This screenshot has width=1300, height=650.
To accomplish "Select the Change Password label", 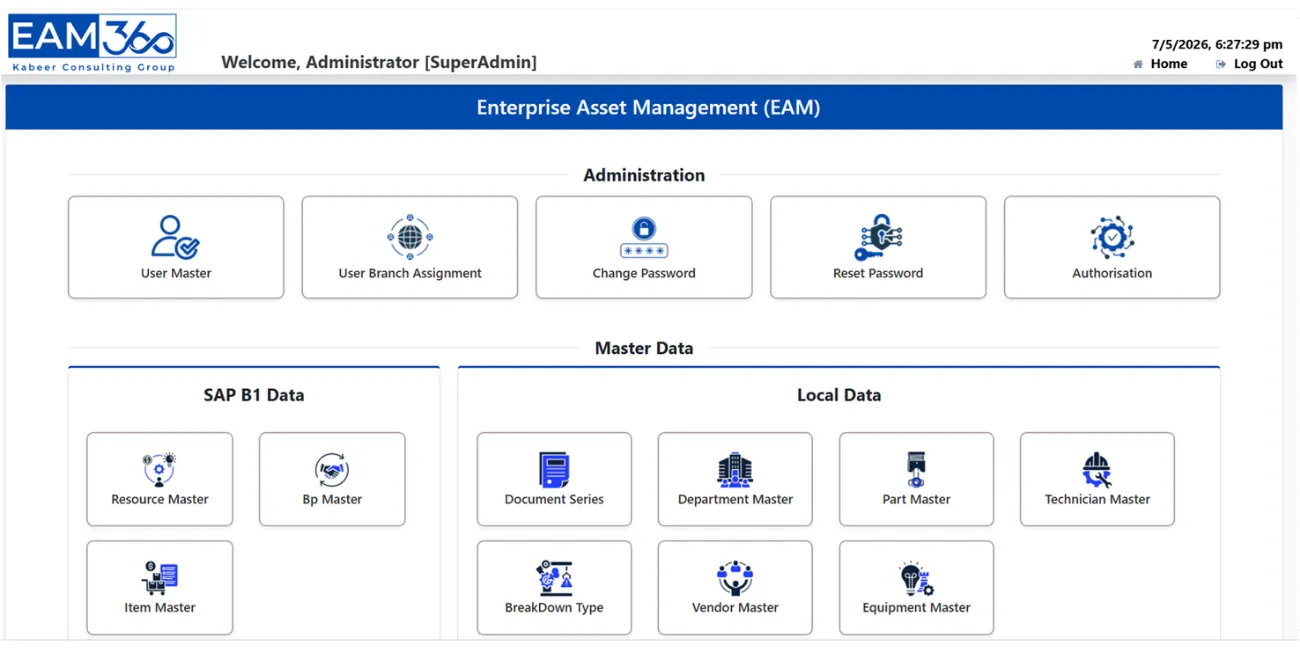I will pos(644,273).
